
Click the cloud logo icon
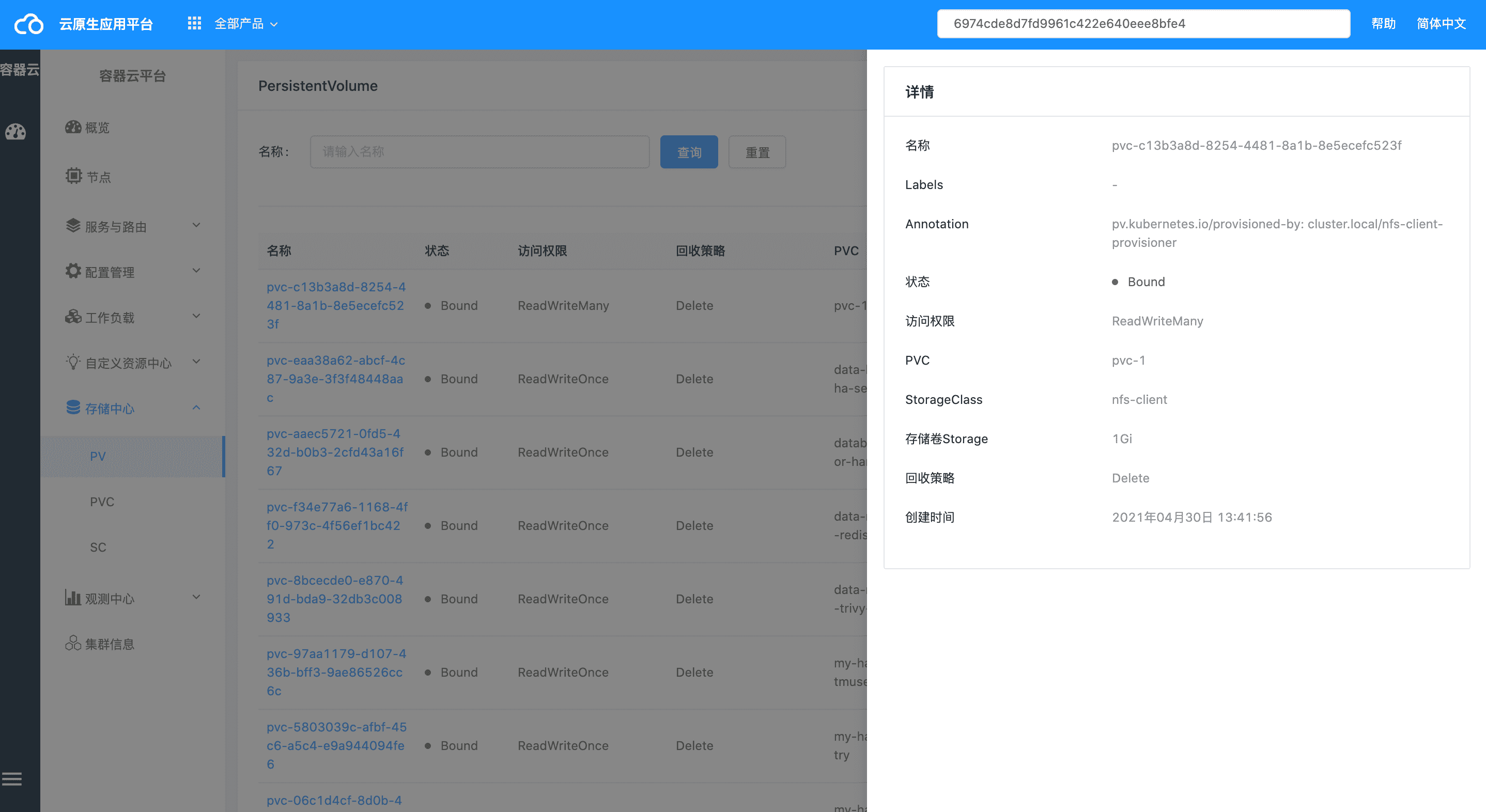pyautogui.click(x=29, y=24)
